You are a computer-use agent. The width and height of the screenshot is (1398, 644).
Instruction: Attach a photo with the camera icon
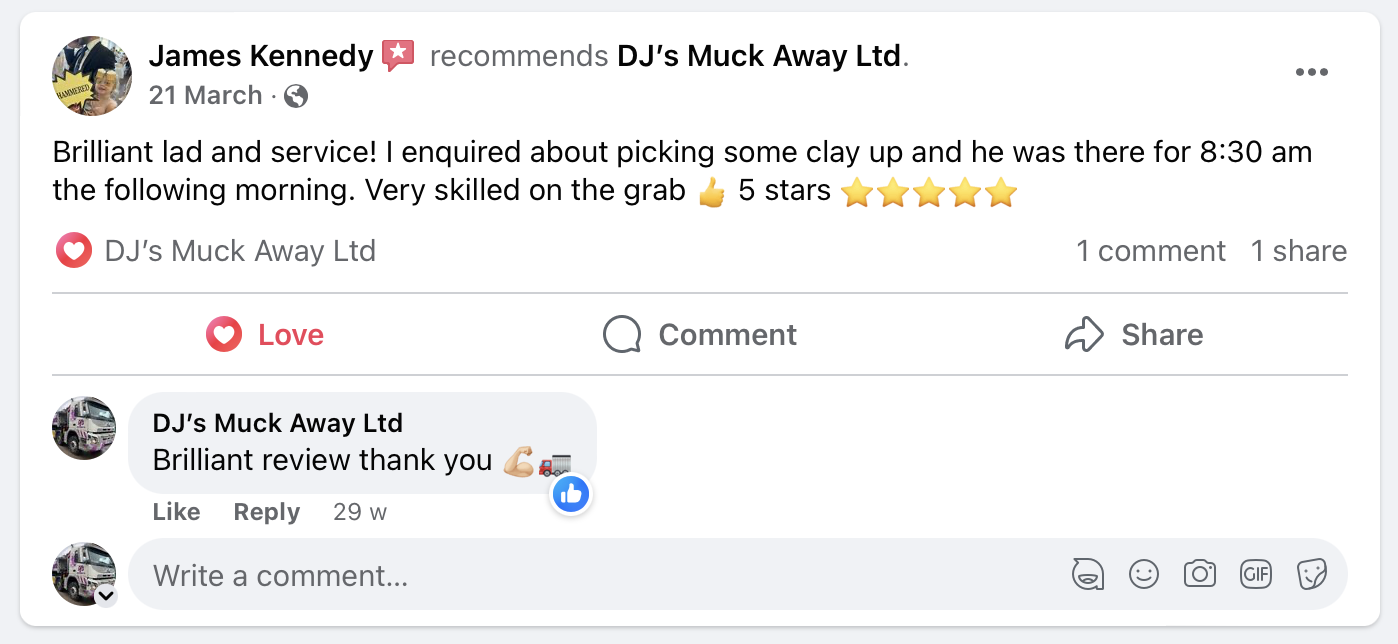(x=1199, y=574)
